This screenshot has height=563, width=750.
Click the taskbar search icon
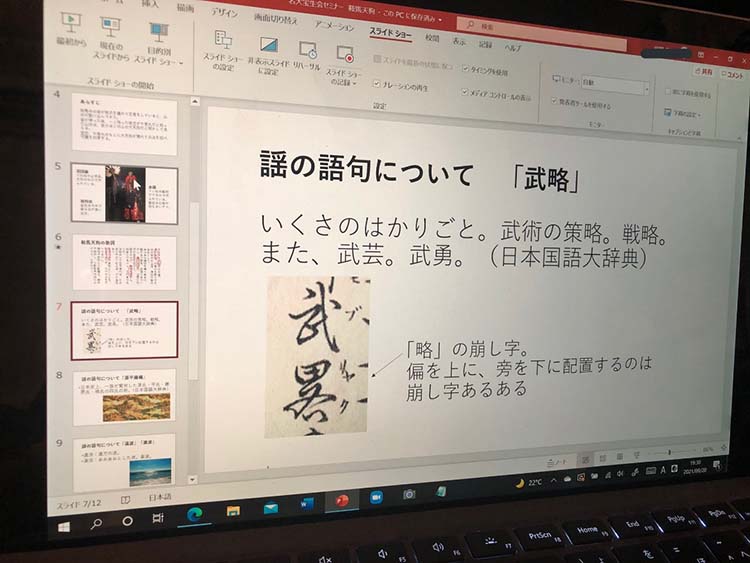96,524
